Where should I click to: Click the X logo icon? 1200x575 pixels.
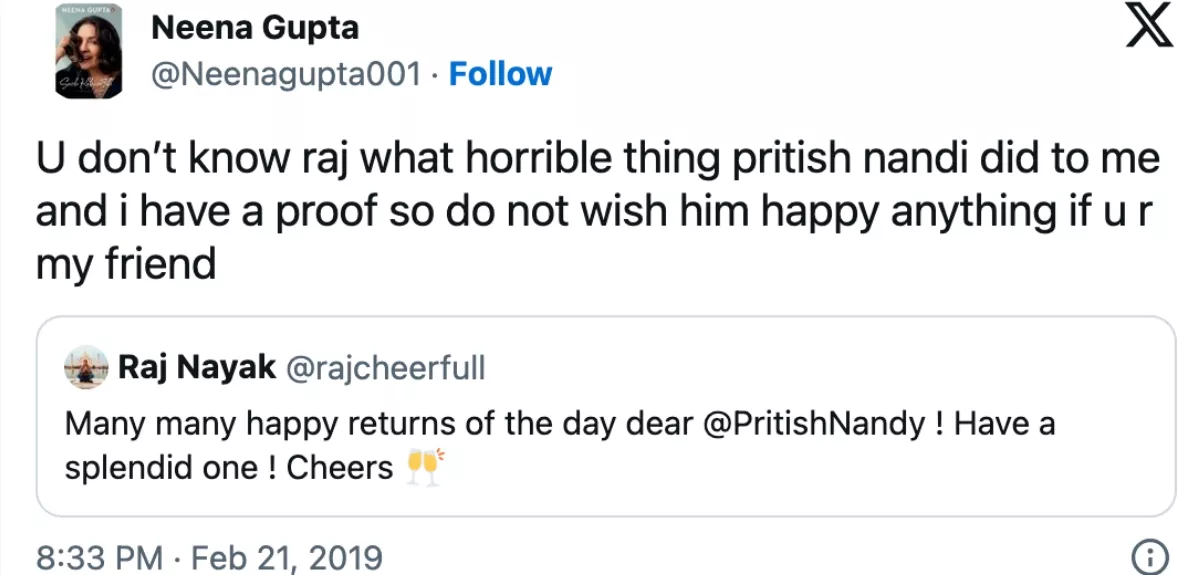[1150, 31]
